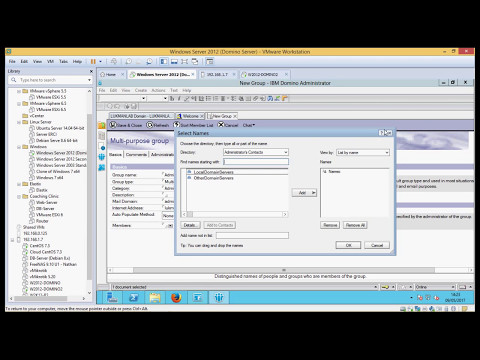Viewport: 480px width, 360px height.
Task: Click the VMware Unity mode toolbar icon
Action: 195,61
